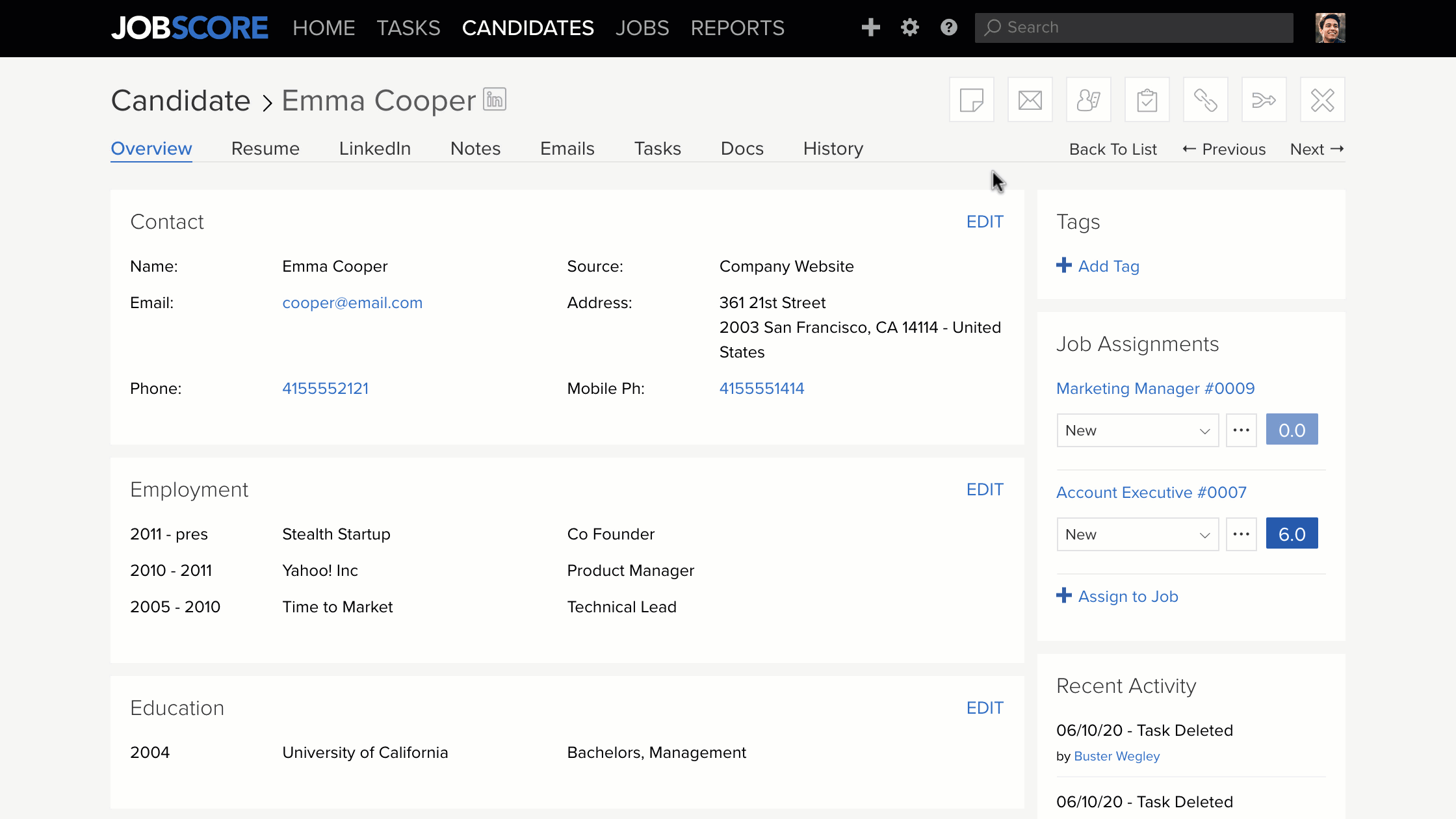Click Stealth Startup employer text
Screen dimensions: 1456x819
coord(336,534)
